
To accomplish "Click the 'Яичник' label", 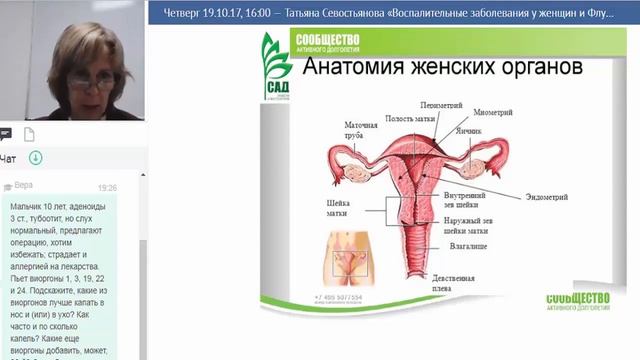I will coord(469,131).
